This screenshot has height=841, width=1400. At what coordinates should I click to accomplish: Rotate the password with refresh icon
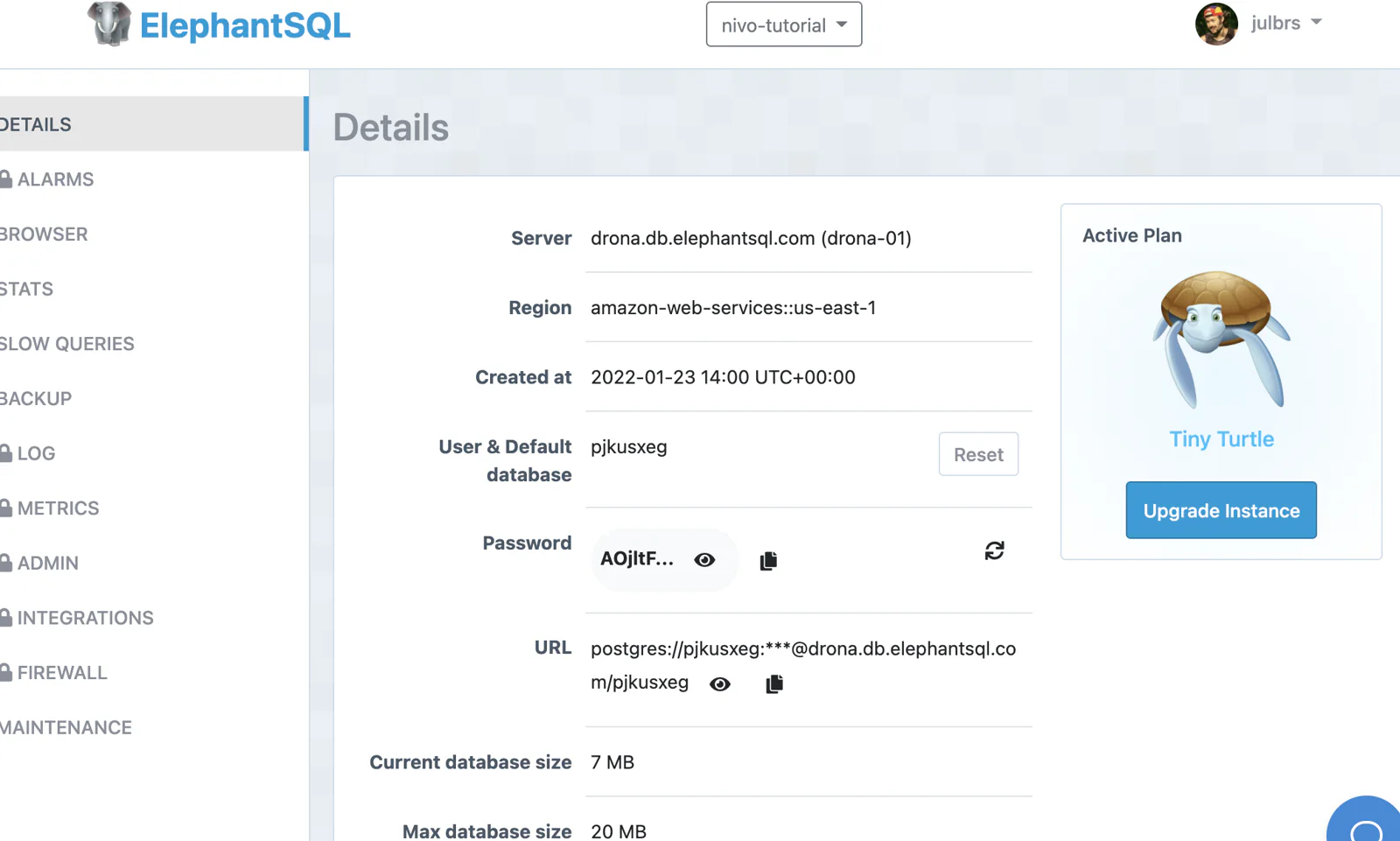tap(994, 550)
